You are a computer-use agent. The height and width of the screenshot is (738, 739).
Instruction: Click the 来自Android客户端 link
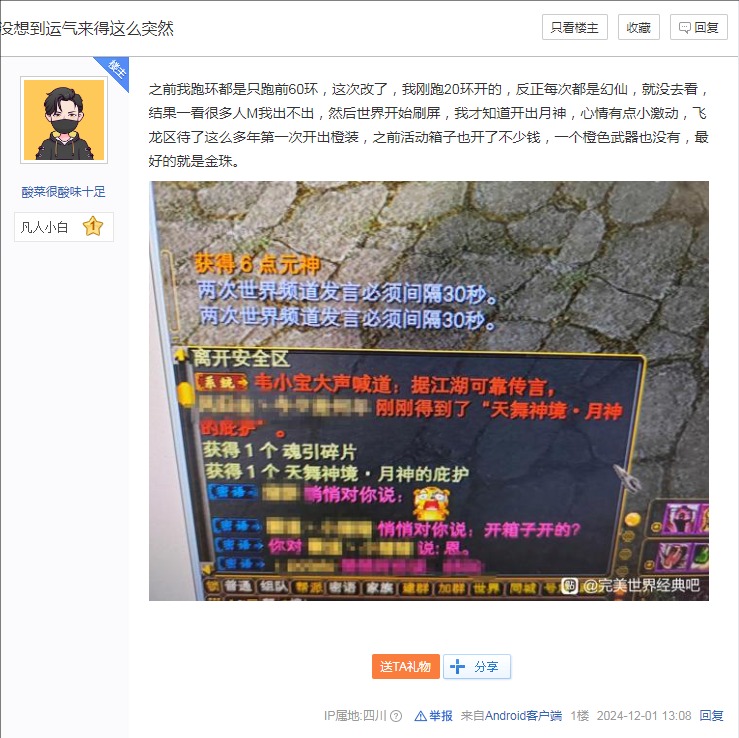[x=511, y=716]
